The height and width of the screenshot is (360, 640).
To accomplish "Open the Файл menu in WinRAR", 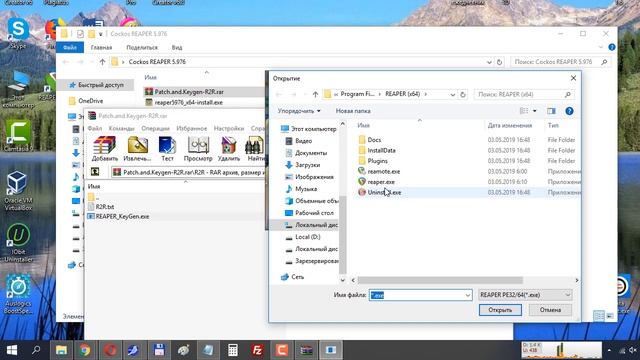I will (x=95, y=128).
